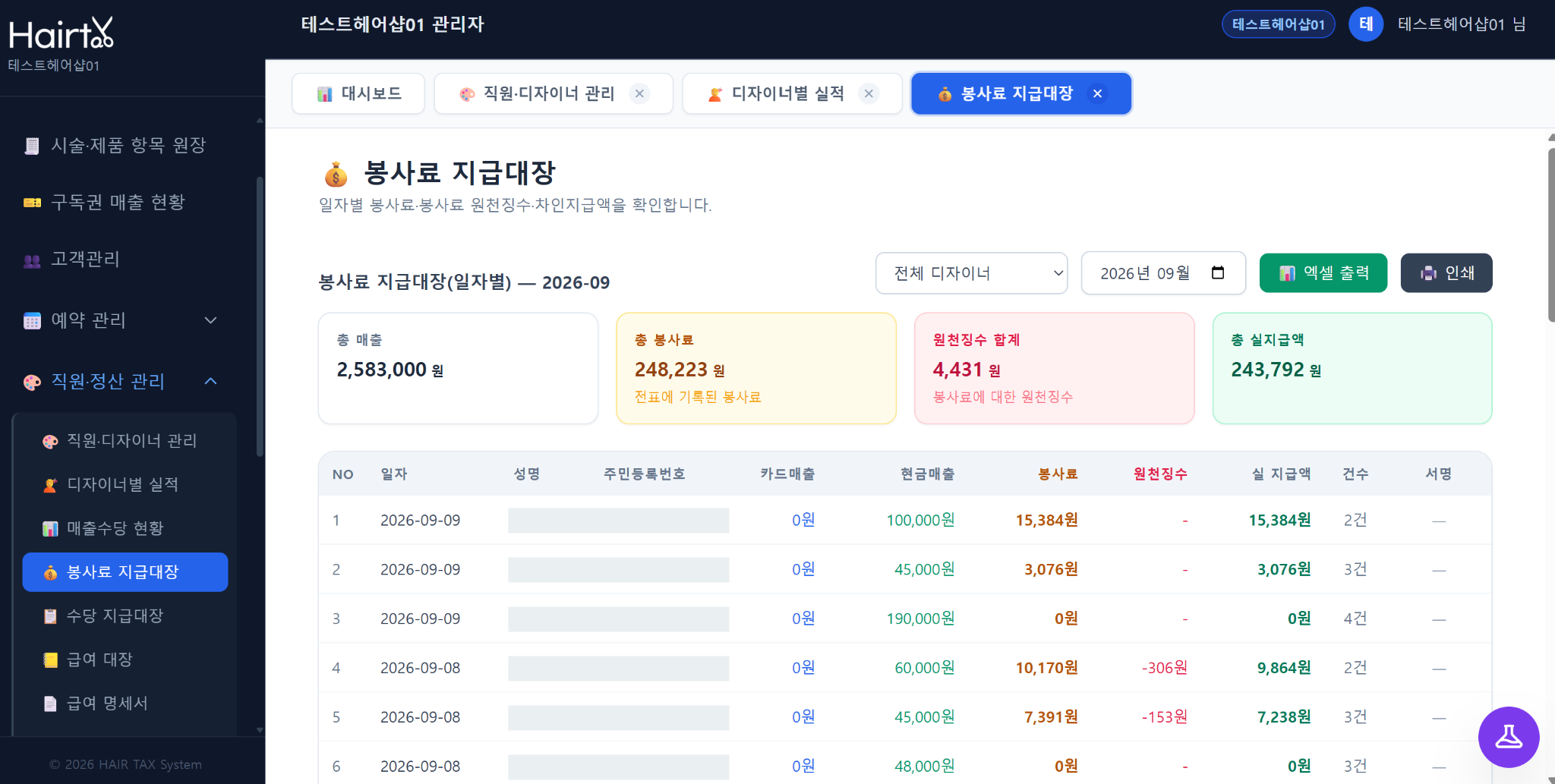Click the 총 봉사료 summary card
This screenshot has width=1555, height=784.
tap(756, 368)
